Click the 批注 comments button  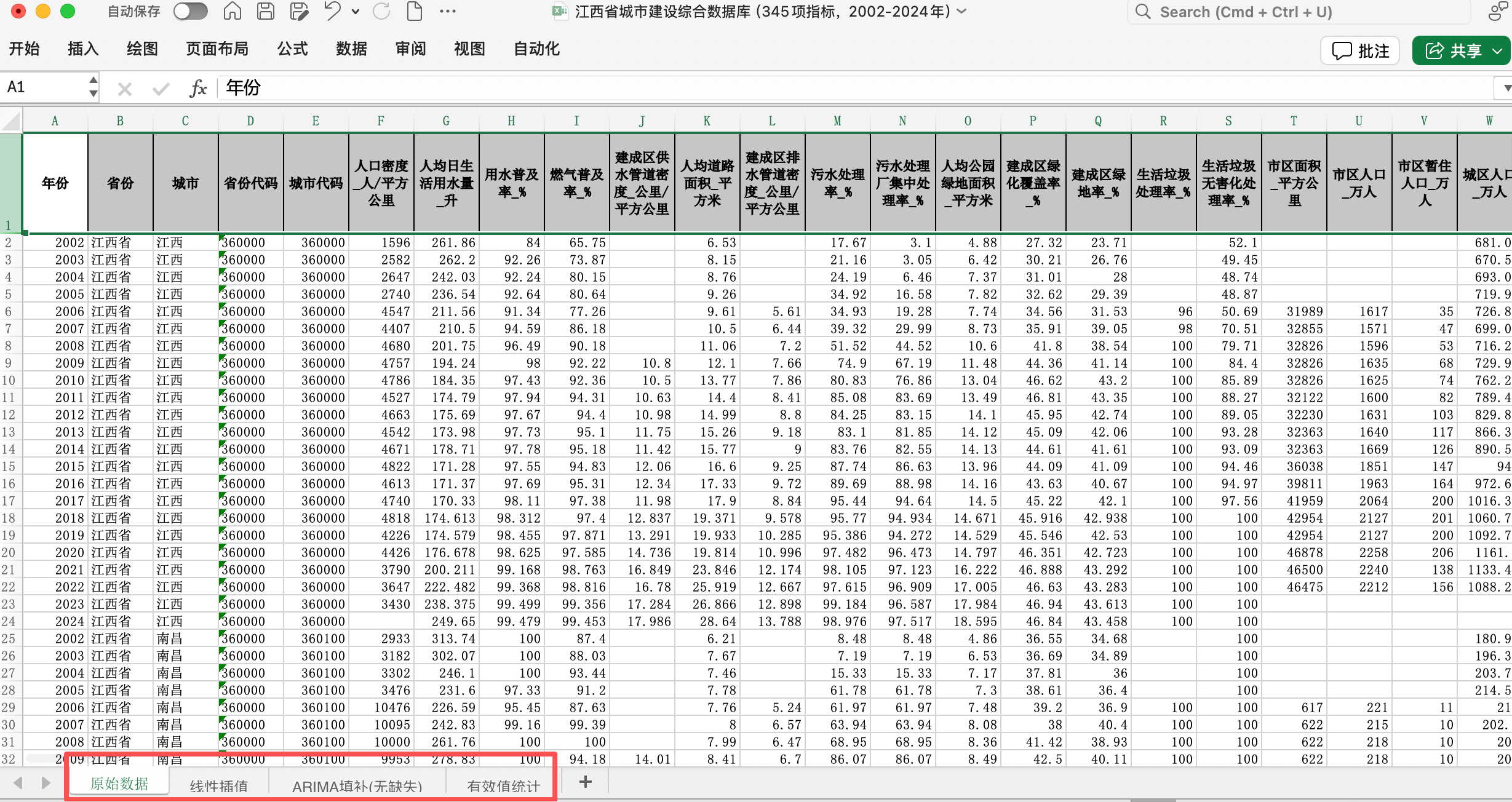(x=1360, y=50)
